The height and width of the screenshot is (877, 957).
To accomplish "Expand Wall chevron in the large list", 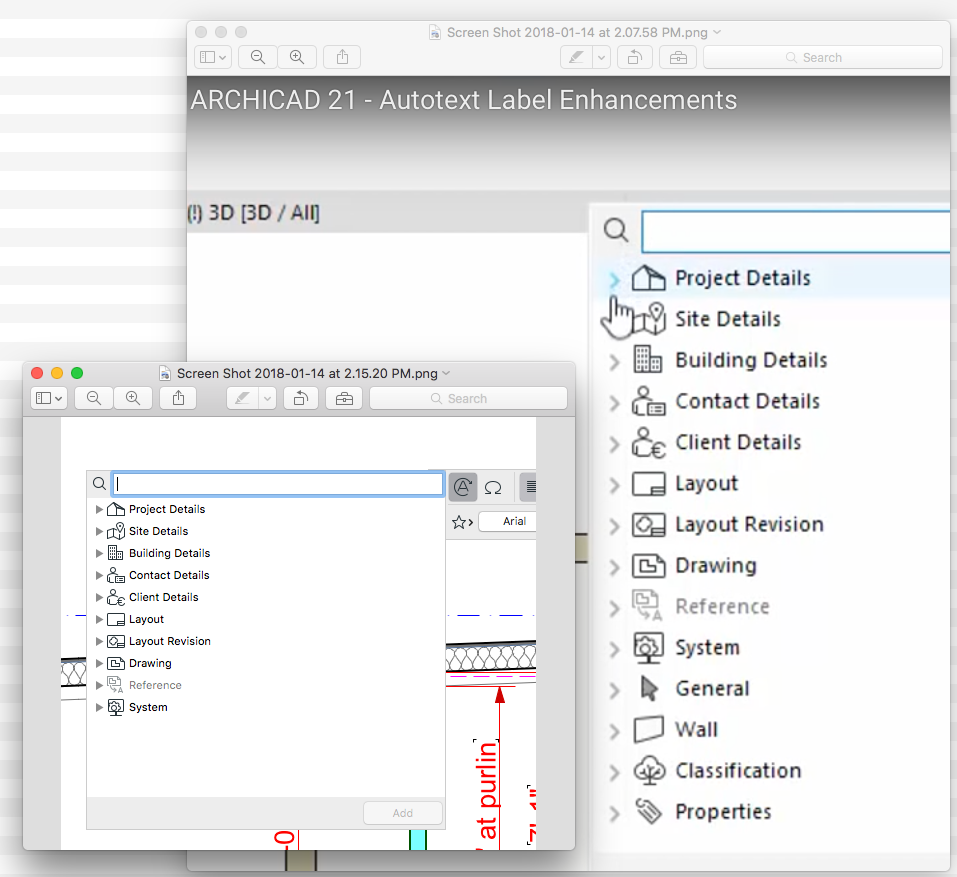I will tap(614, 731).
